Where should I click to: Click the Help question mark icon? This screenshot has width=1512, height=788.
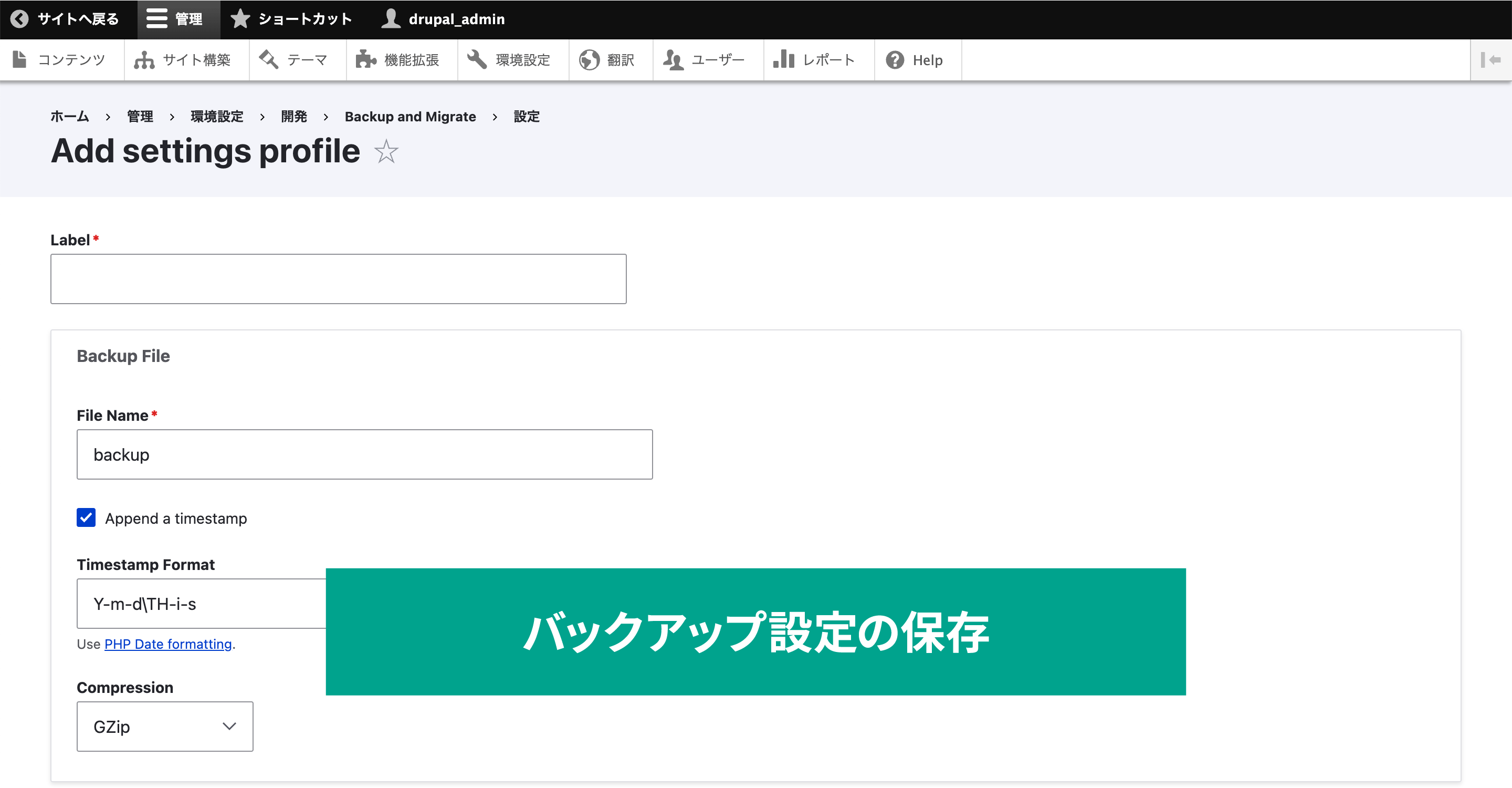tap(895, 59)
